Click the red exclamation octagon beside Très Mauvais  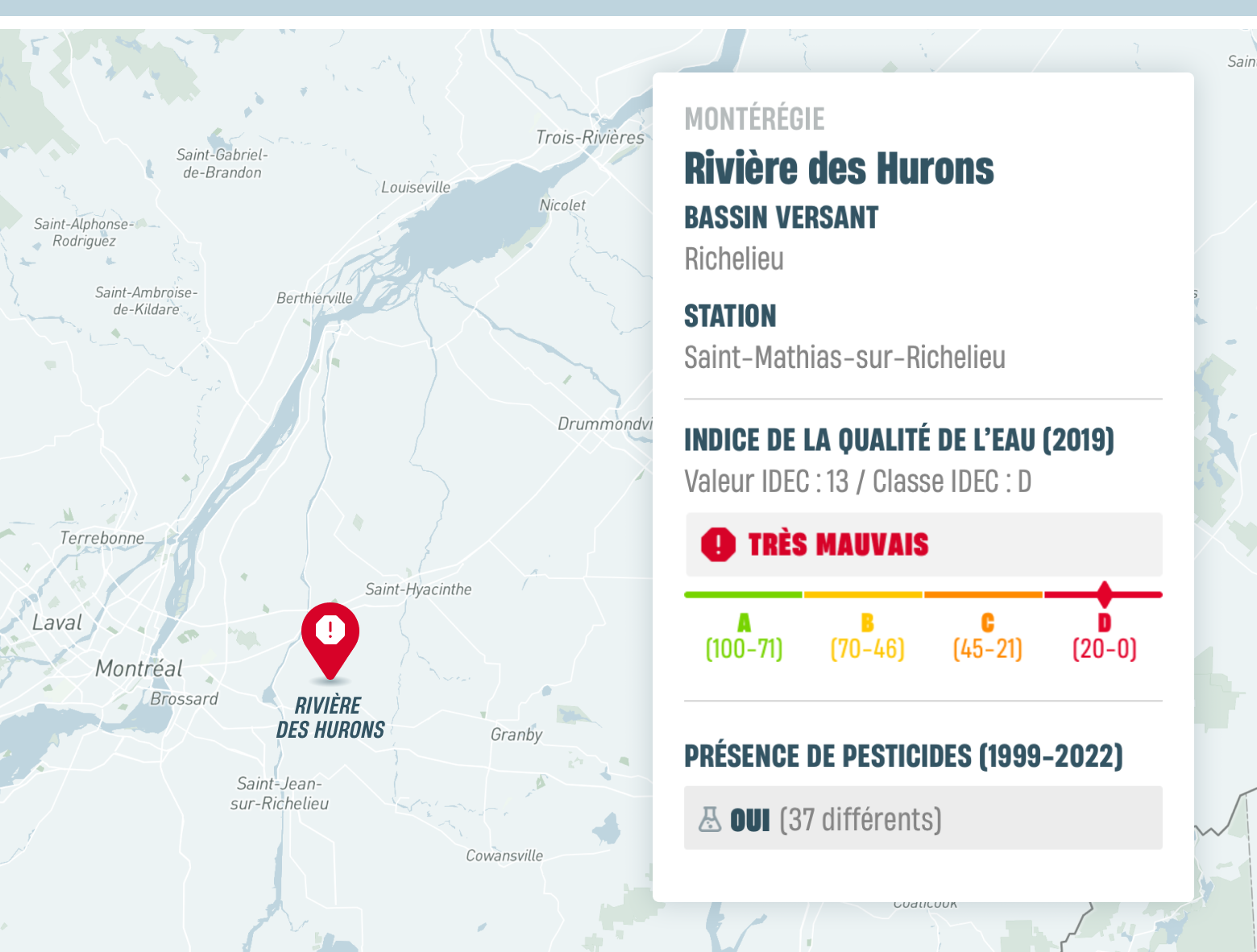(718, 544)
